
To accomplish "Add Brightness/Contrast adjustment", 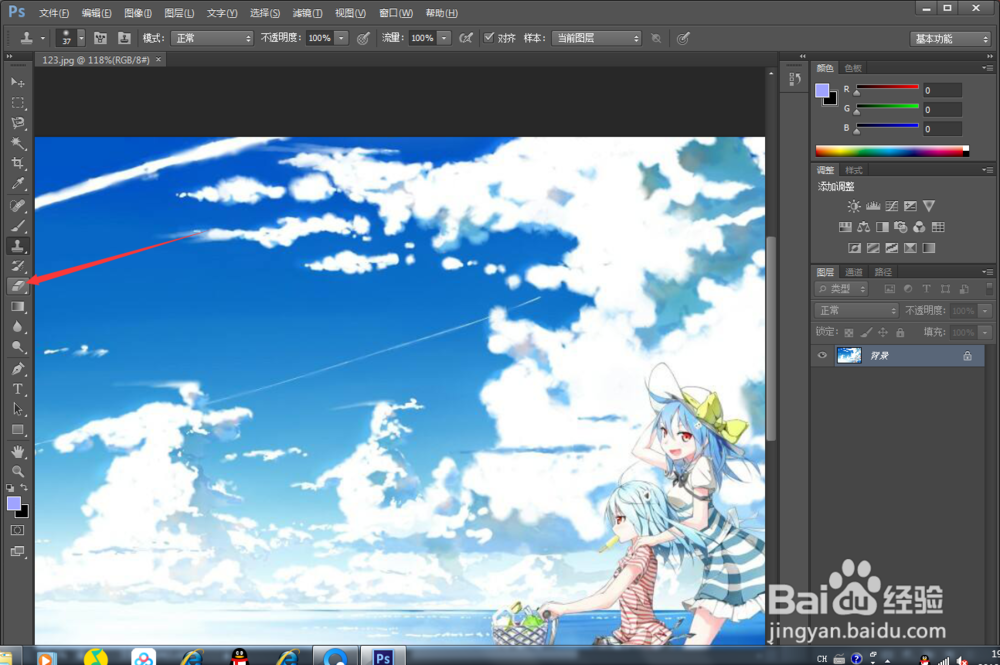I will coord(853,206).
